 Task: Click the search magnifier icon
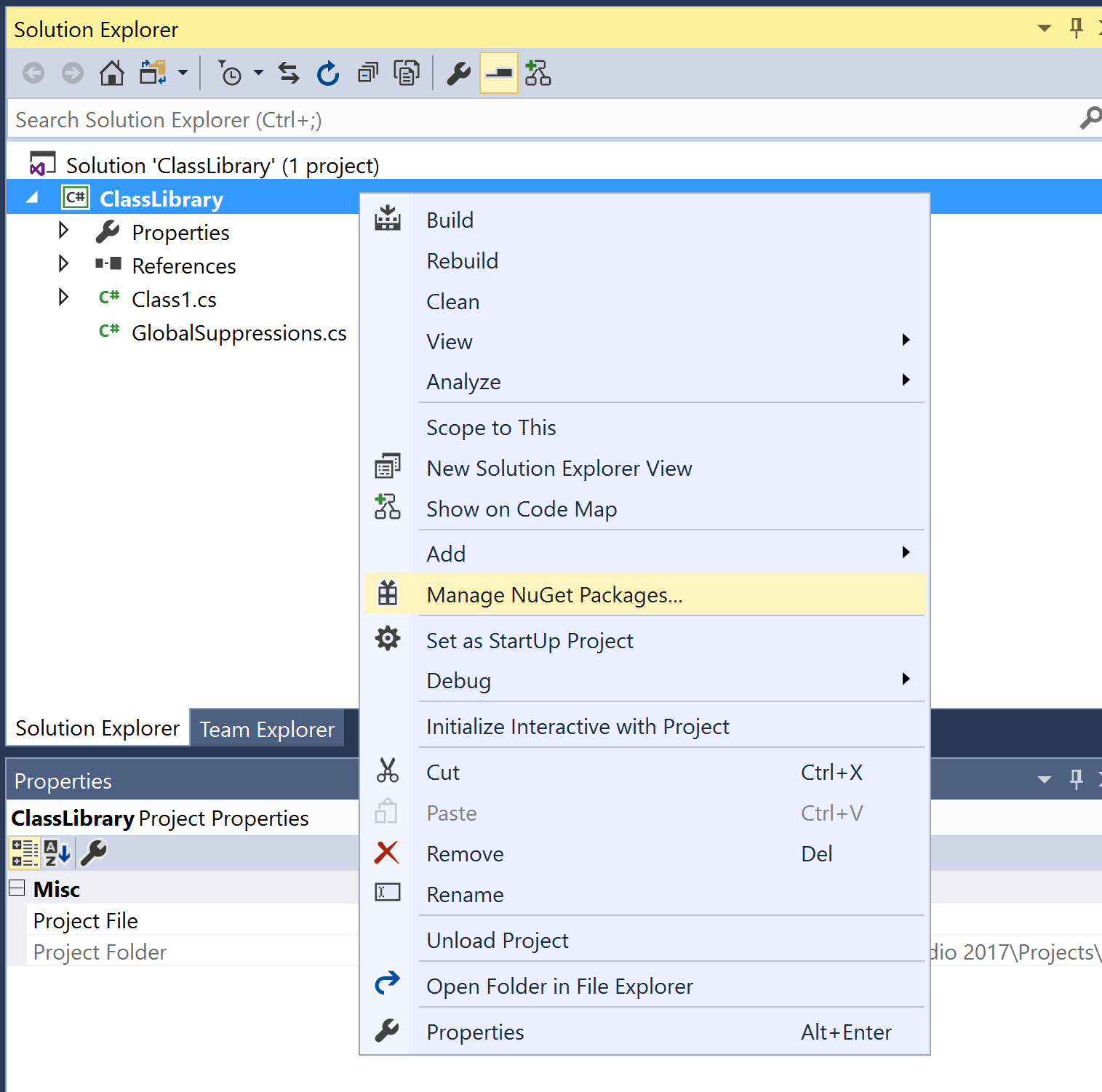pos(1090,119)
